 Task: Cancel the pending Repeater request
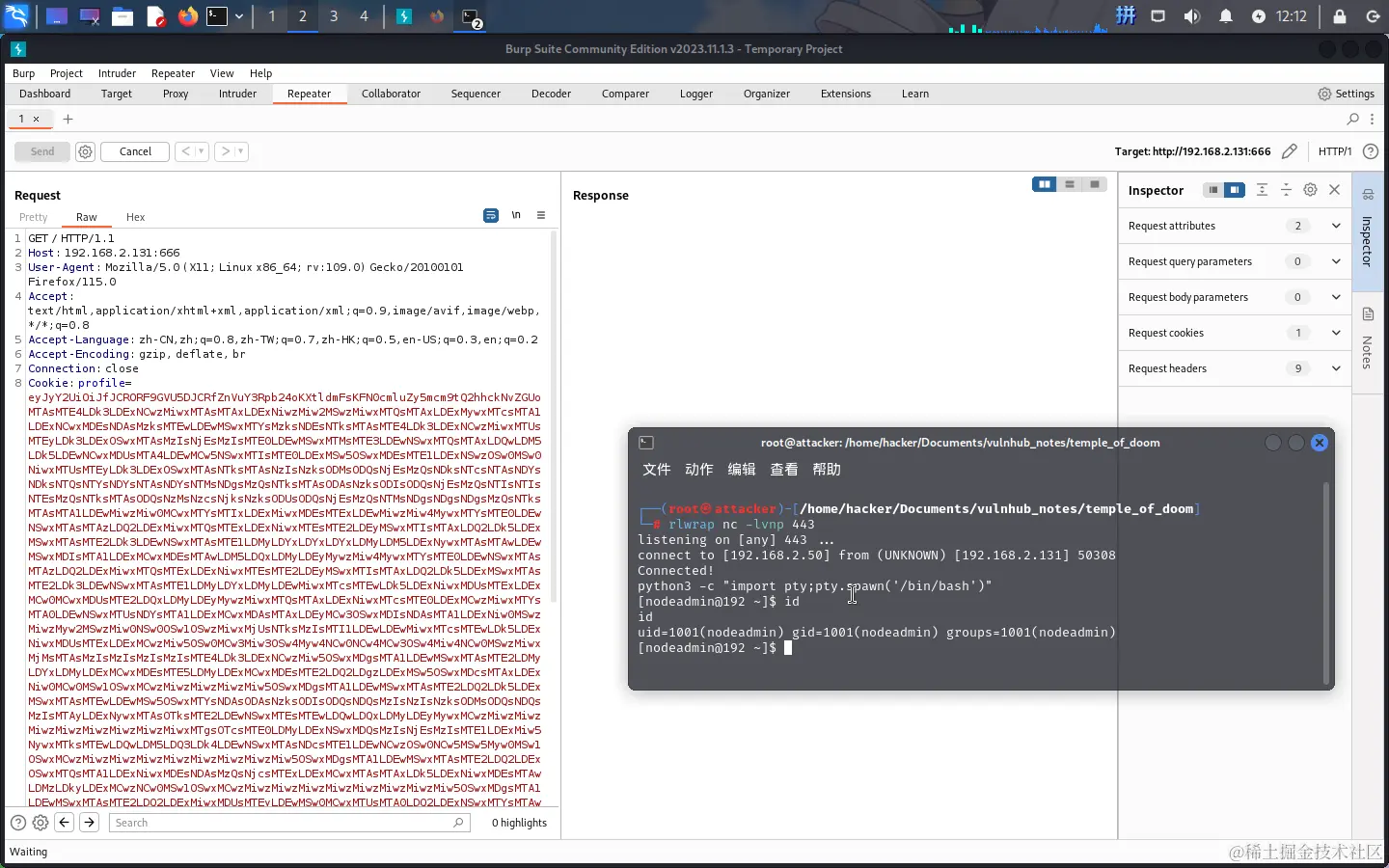[135, 151]
